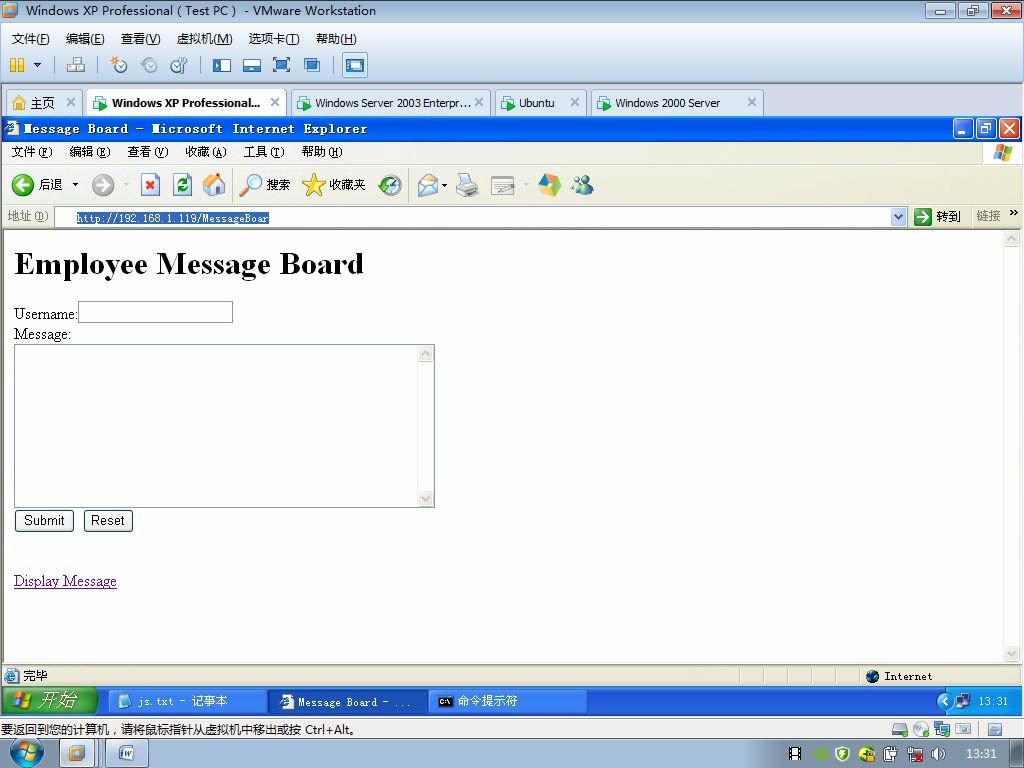Screen dimensions: 1024x768
Task: Open VMware 选项卡(T) menu
Action: pyautogui.click(x=274, y=39)
